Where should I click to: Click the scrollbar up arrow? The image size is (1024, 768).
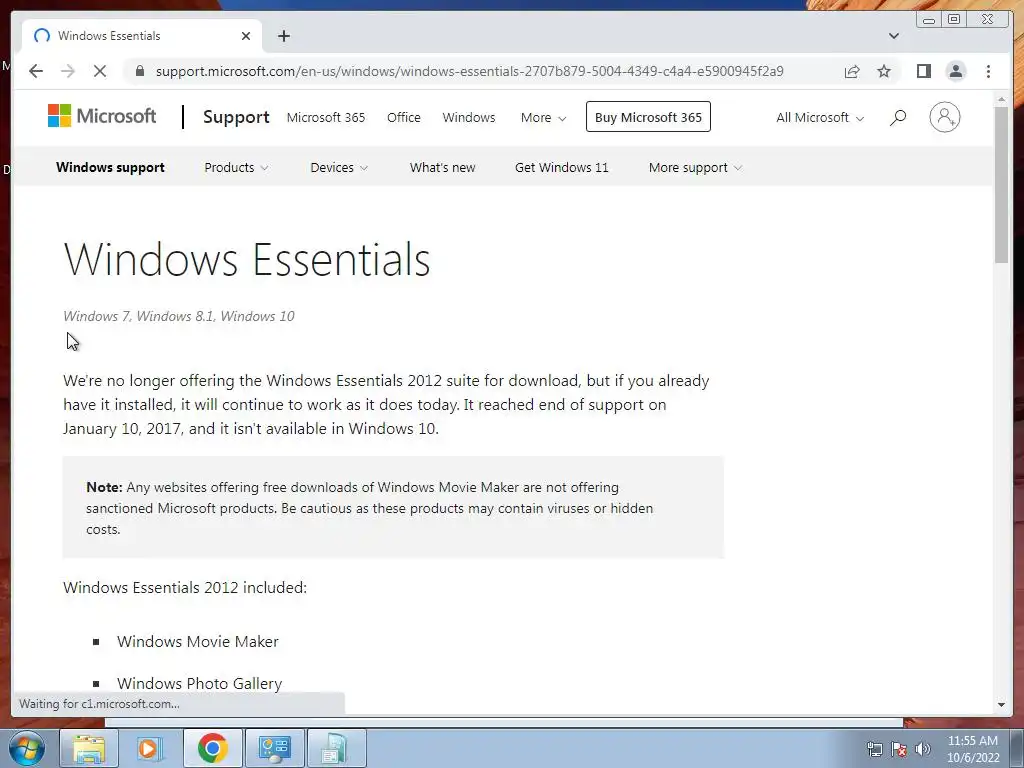pos(1001,99)
